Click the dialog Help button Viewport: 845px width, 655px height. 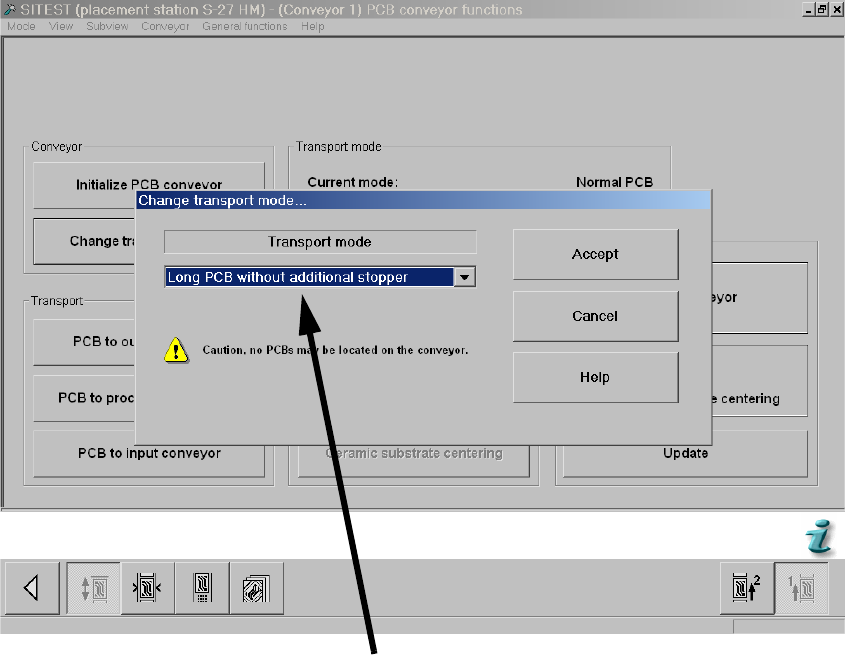coord(595,377)
